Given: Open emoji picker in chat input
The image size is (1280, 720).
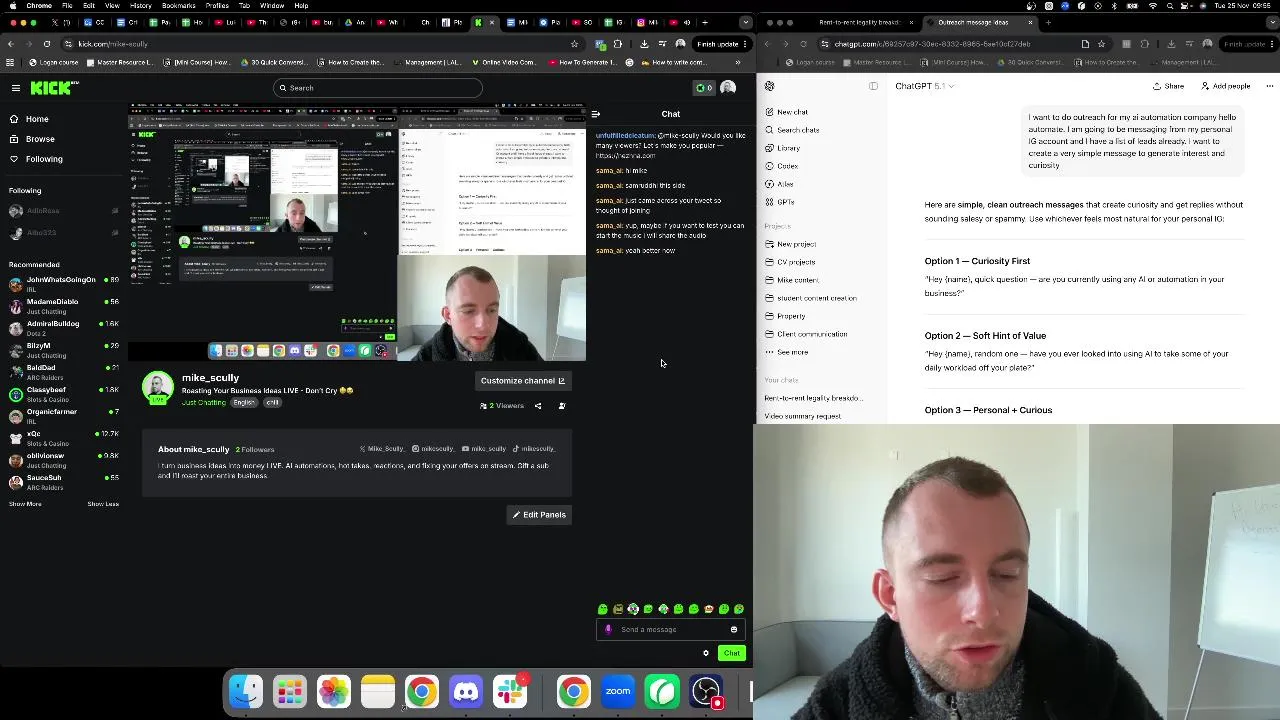Looking at the screenshot, I should (734, 630).
